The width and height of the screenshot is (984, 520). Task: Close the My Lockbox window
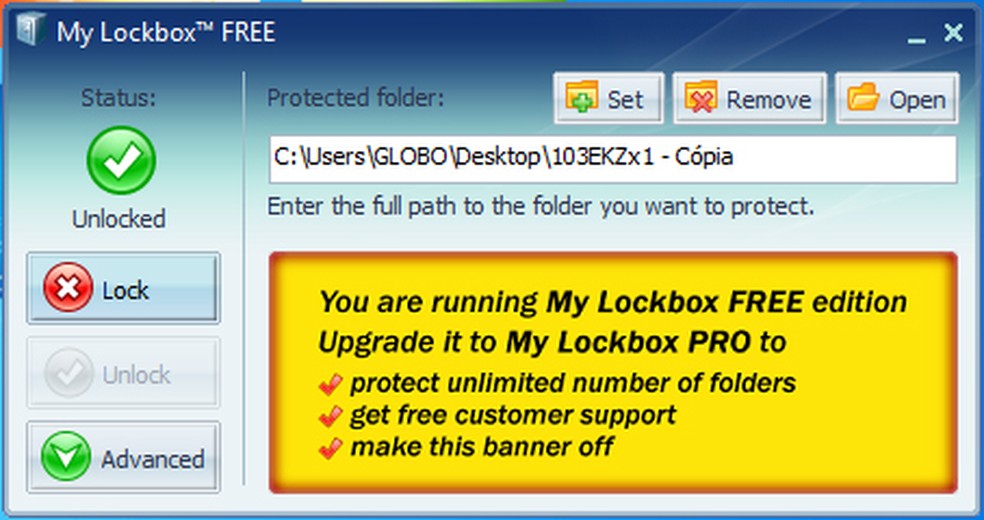(x=953, y=33)
